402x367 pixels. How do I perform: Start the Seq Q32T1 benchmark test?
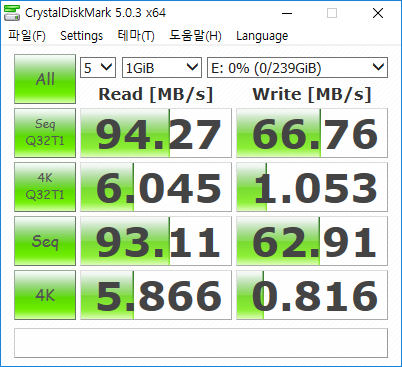(x=45, y=133)
